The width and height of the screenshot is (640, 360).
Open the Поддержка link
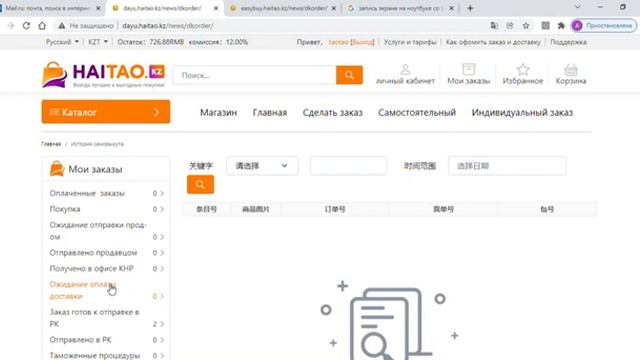point(568,42)
